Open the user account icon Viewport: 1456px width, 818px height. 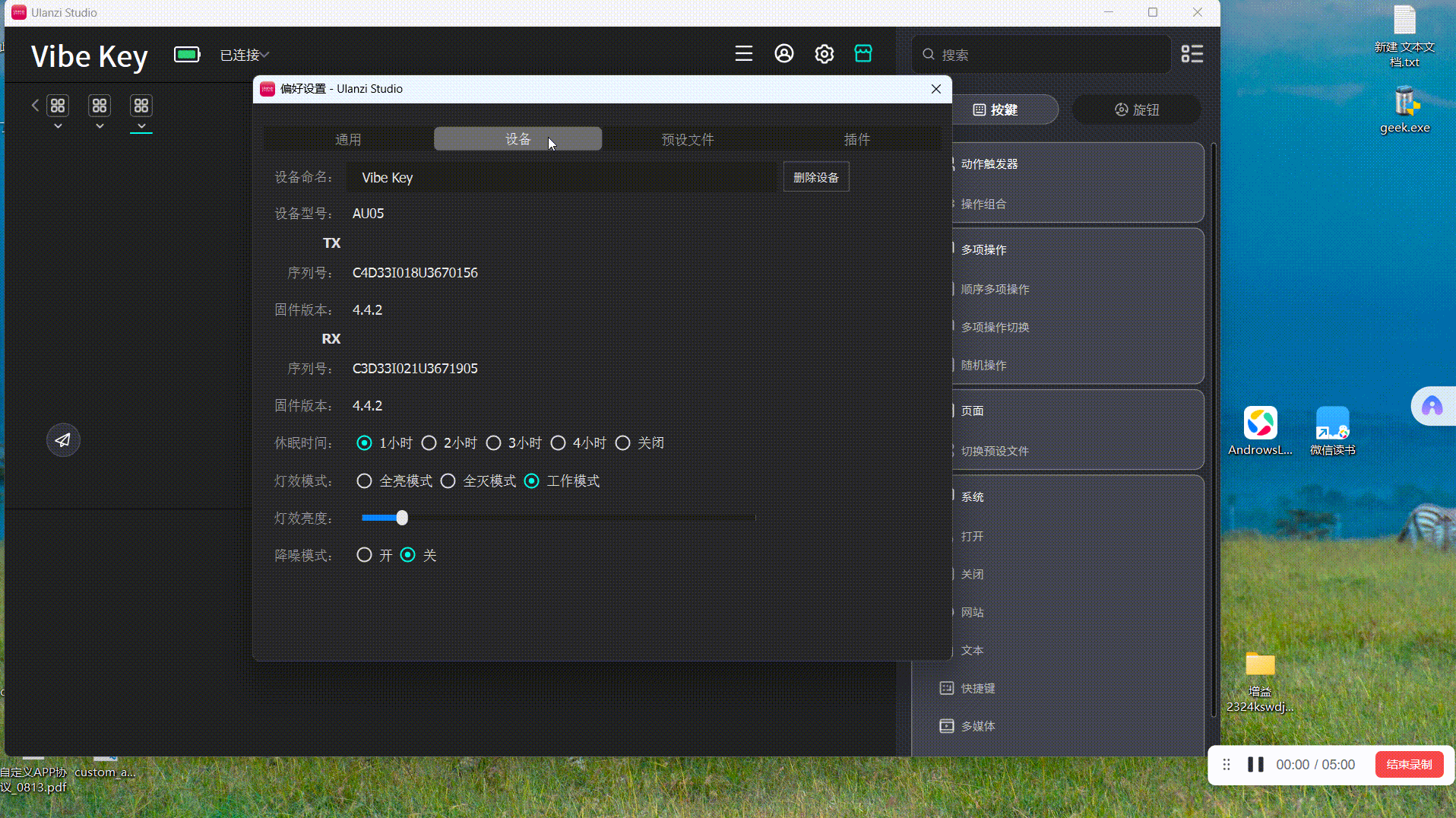click(784, 54)
